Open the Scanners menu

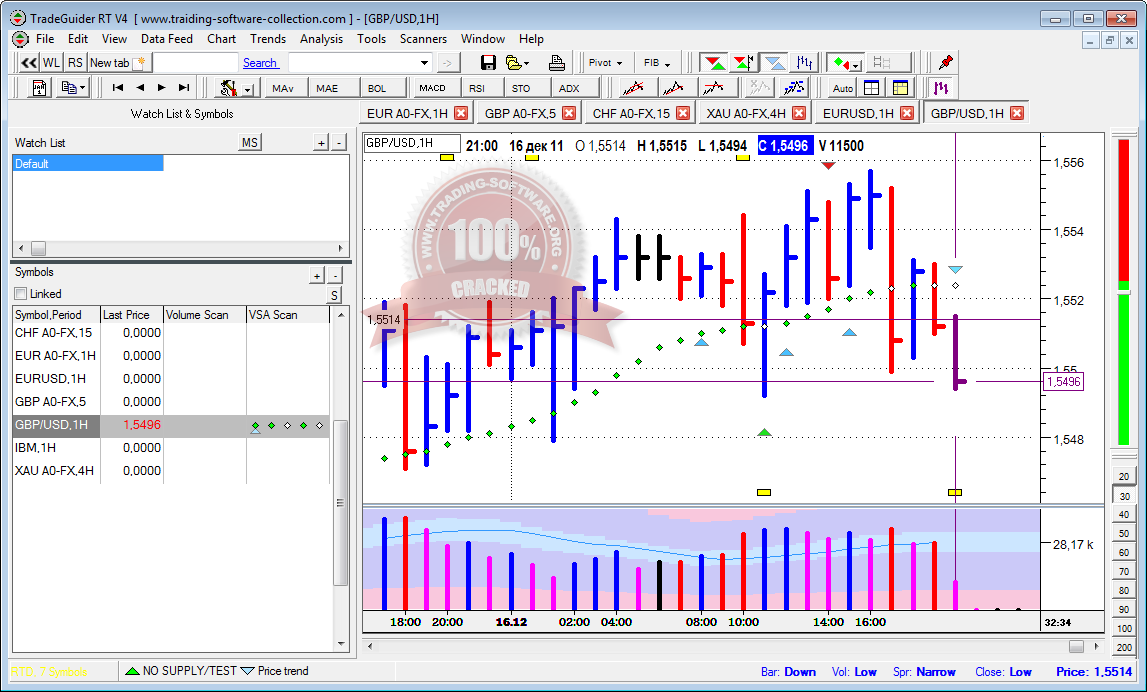pos(423,39)
